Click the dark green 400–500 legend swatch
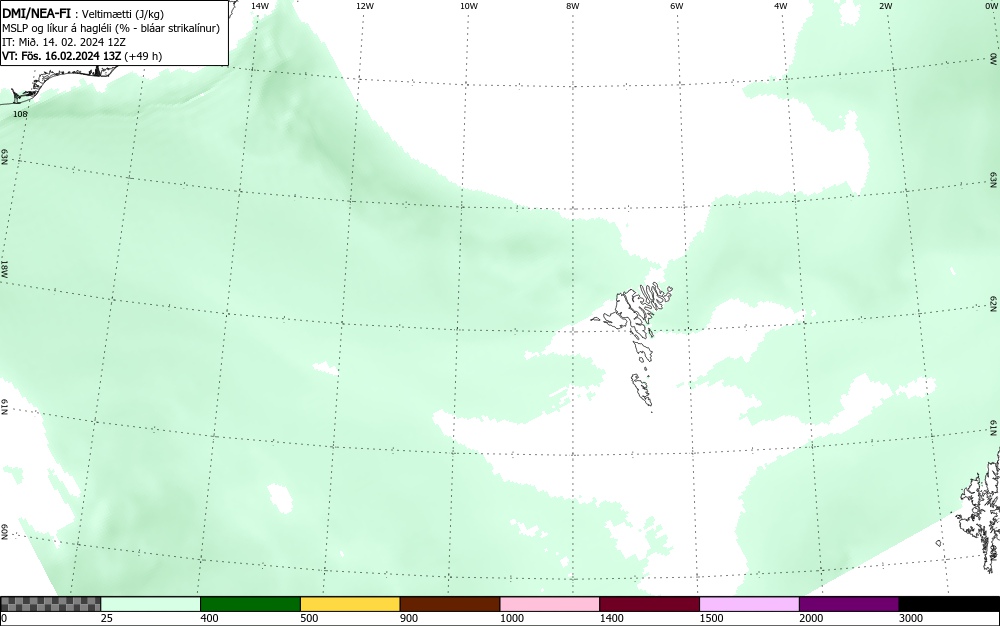 (250, 604)
